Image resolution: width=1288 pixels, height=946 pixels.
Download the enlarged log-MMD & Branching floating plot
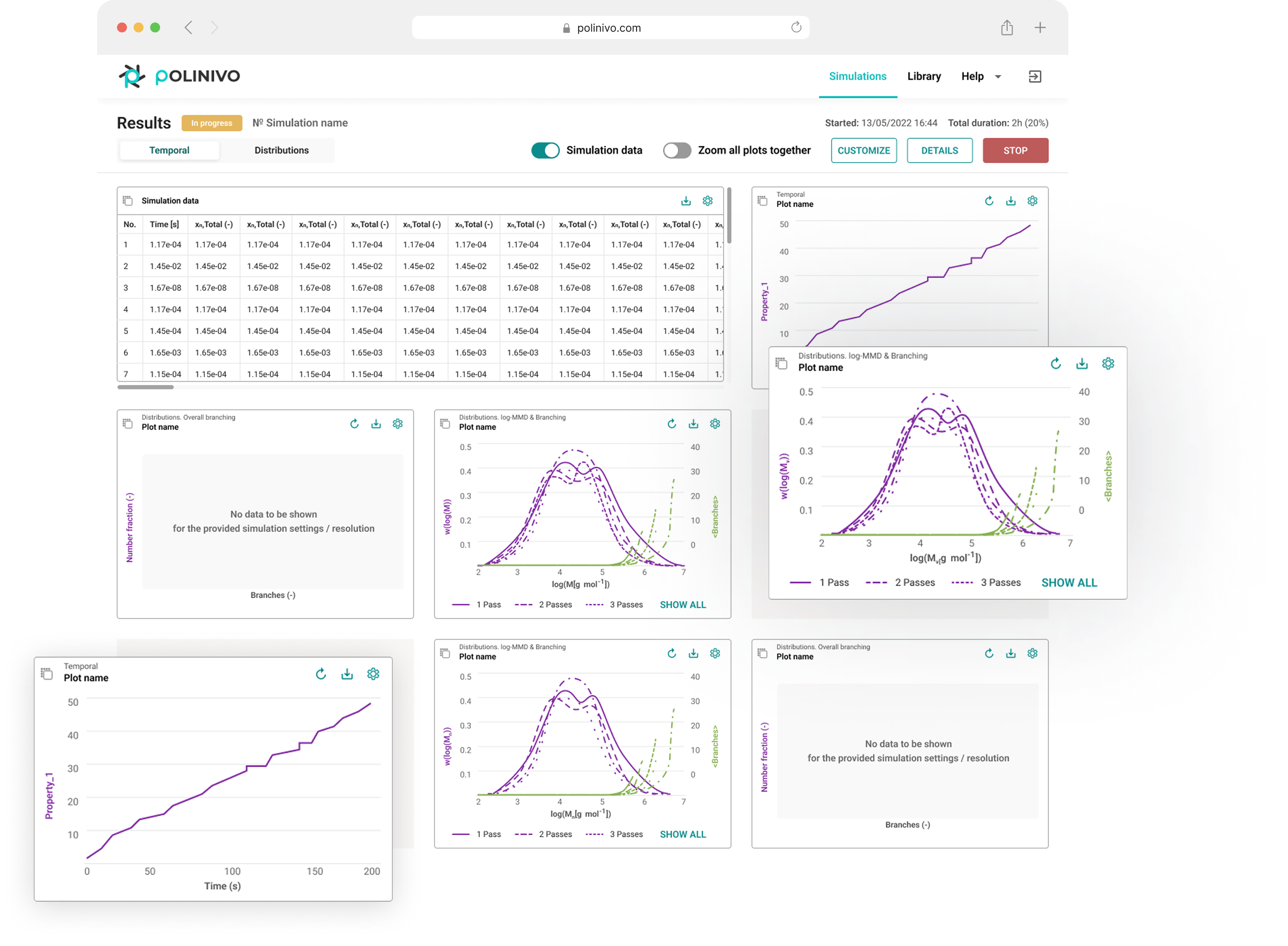click(1082, 364)
